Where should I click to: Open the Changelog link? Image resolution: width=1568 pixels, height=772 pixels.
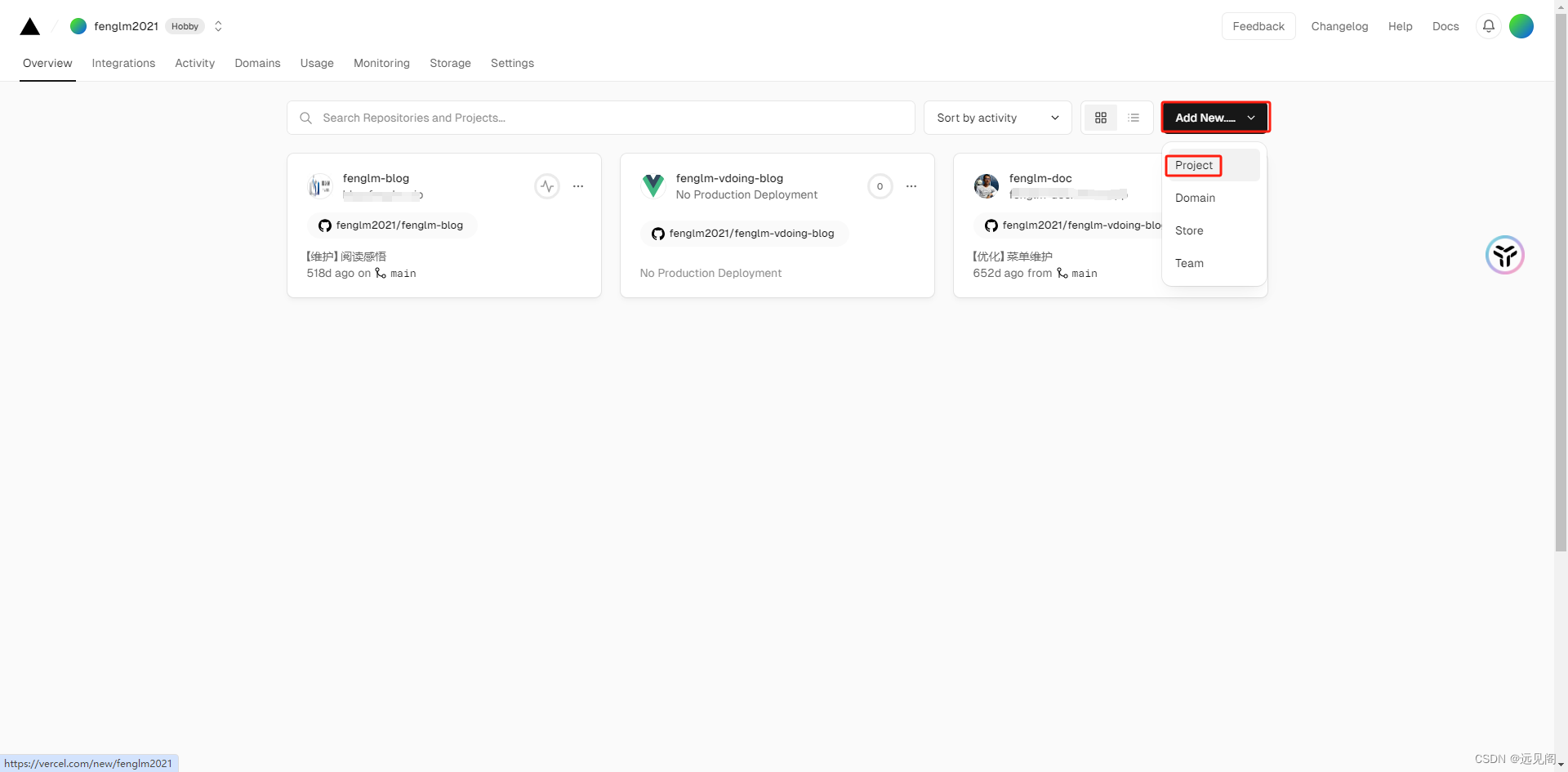click(1339, 26)
